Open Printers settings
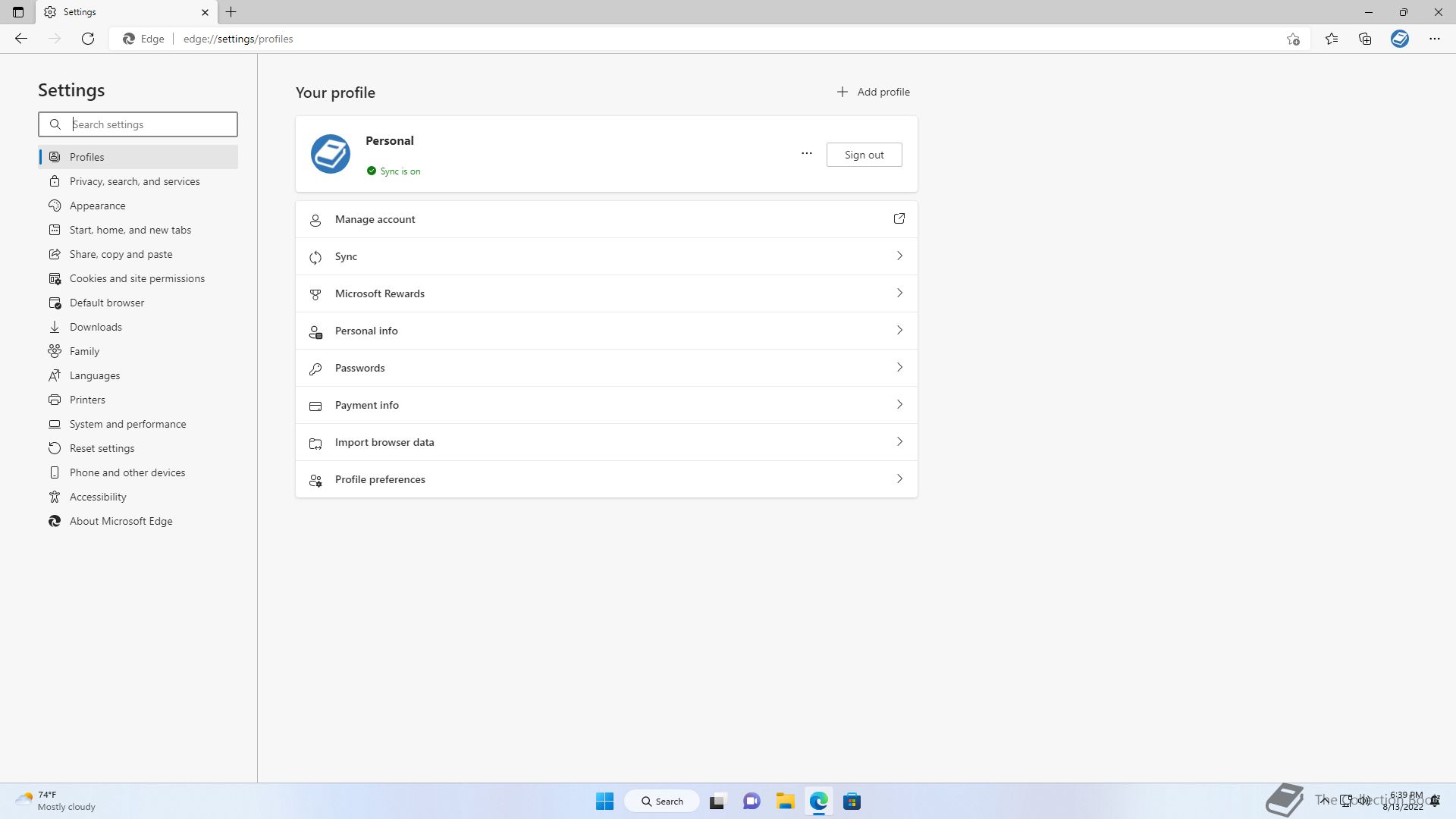 coord(138,400)
